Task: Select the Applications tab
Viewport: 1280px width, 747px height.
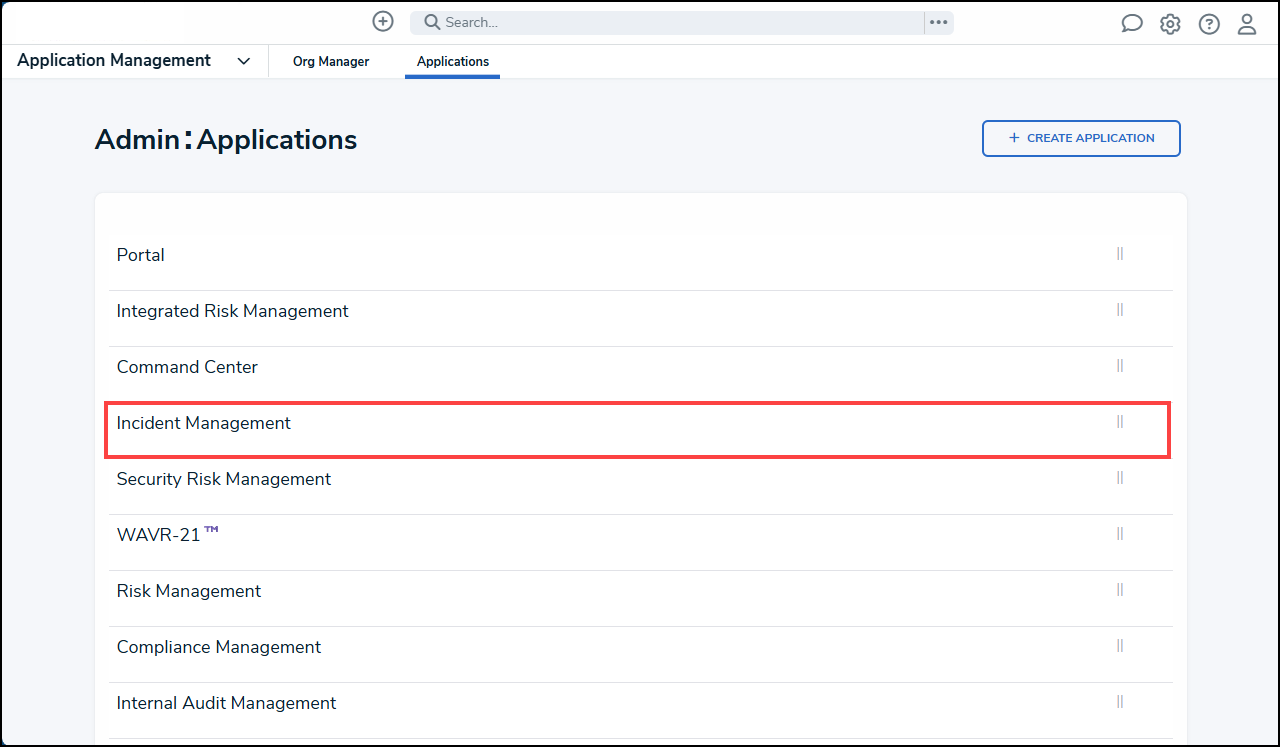Action: tap(453, 62)
